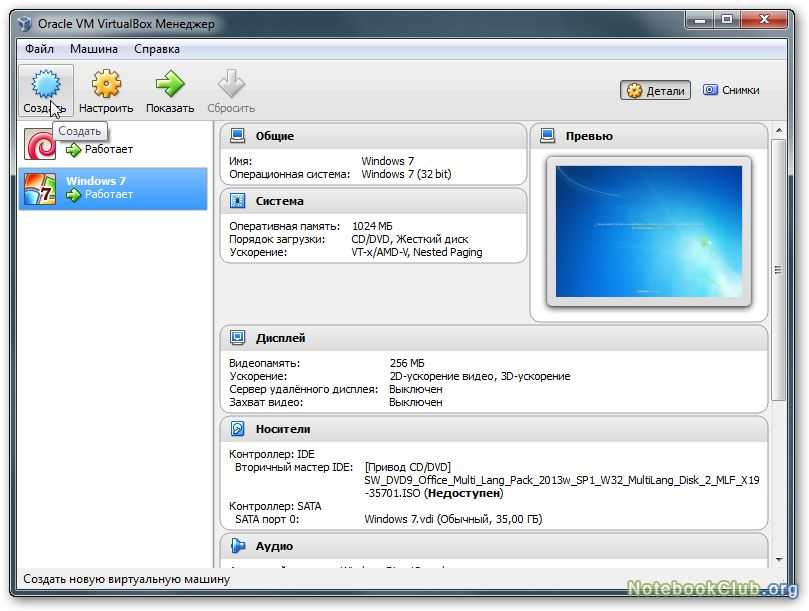The height and width of the screenshot is (611, 809).
Task: Click the 'Контроллер: IDE' label
Action: [x=271, y=454]
